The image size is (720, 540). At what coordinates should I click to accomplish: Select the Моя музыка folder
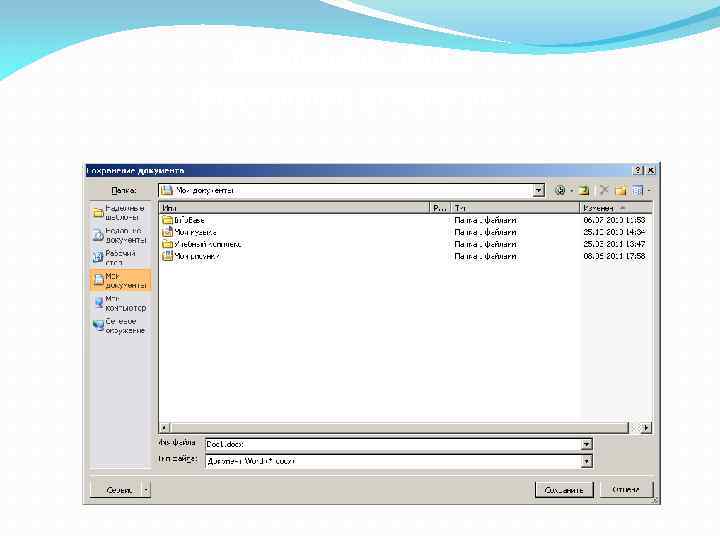pyautogui.click(x=189, y=232)
